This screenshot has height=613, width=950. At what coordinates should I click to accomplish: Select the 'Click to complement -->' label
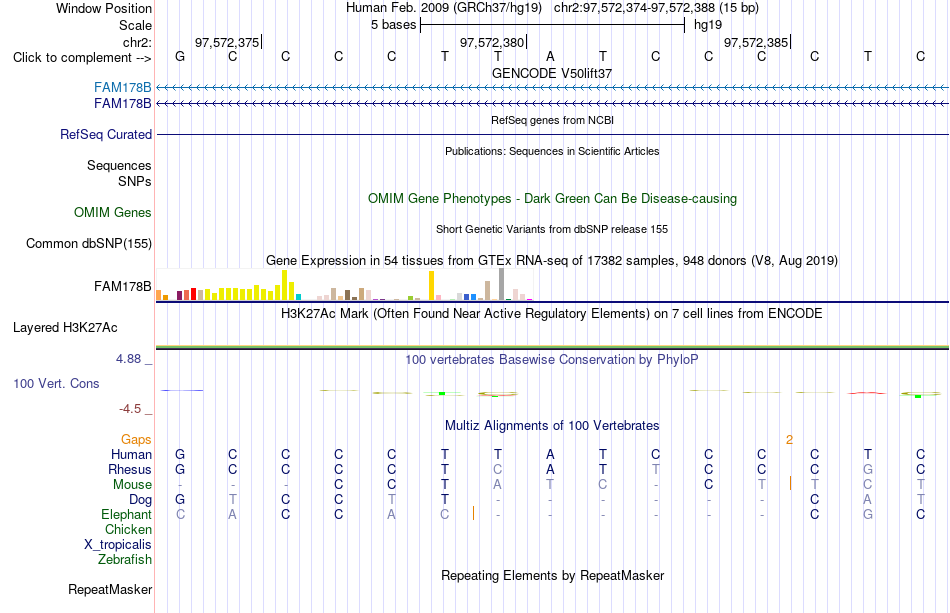click(82, 58)
